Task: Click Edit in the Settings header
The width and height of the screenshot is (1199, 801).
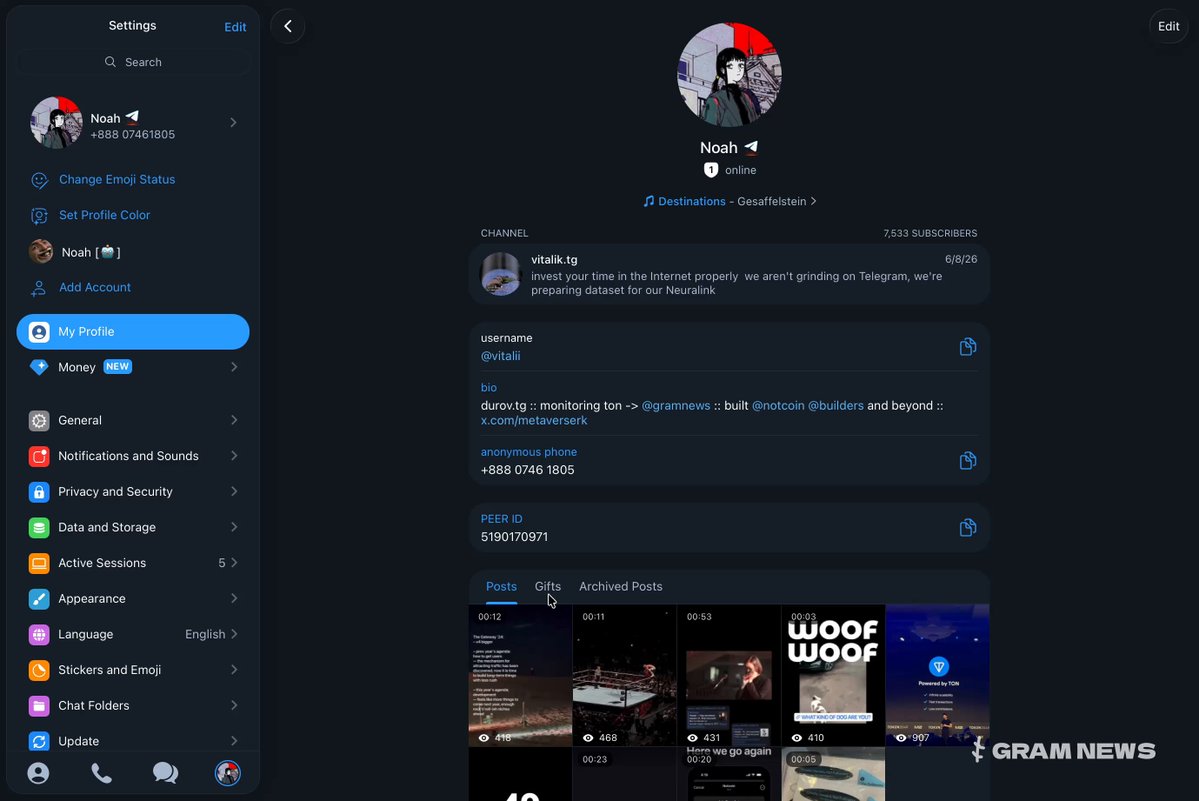Action: point(235,27)
